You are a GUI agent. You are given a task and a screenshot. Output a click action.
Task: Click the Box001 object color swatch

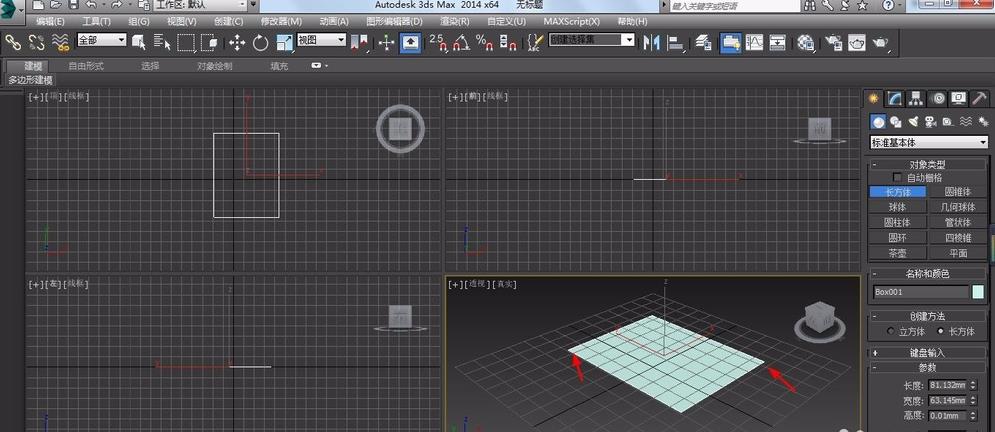point(977,292)
